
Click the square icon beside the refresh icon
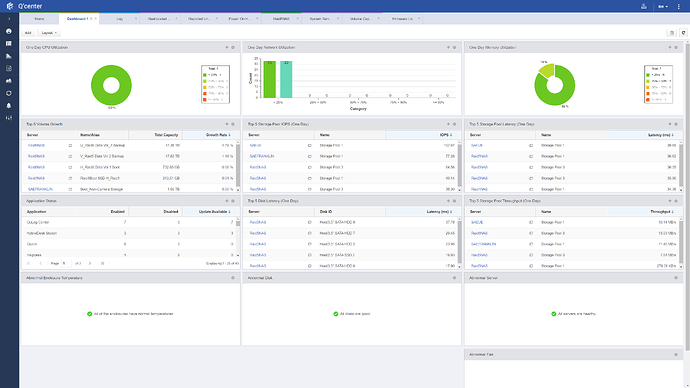[x=672, y=33]
